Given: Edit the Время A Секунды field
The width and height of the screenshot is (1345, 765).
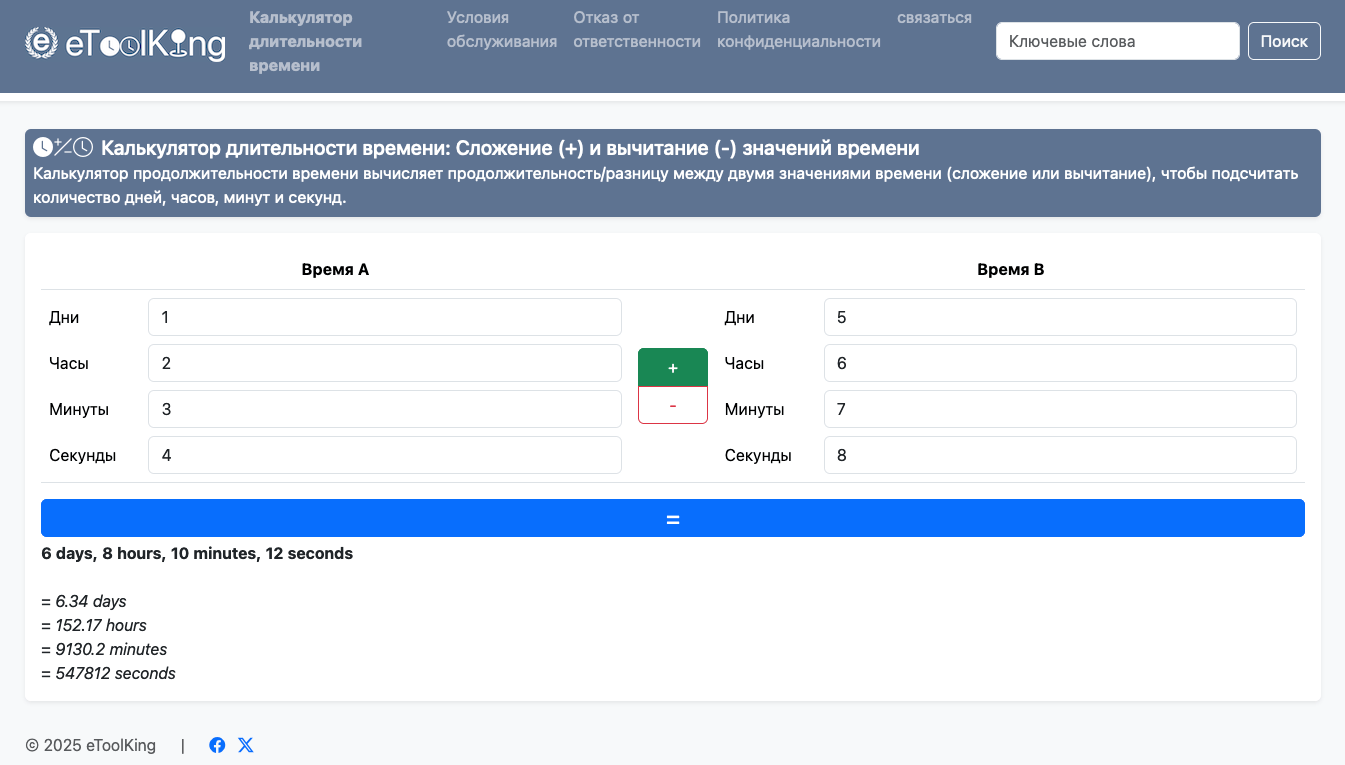Looking at the screenshot, I should (384, 455).
